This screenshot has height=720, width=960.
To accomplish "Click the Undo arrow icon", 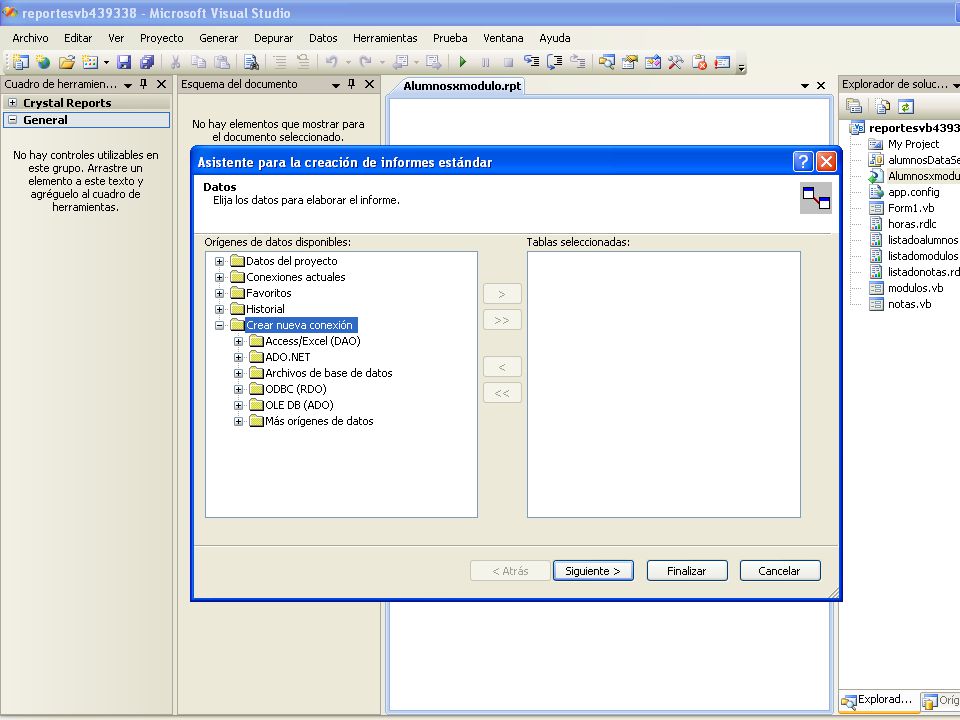I will pos(331,62).
